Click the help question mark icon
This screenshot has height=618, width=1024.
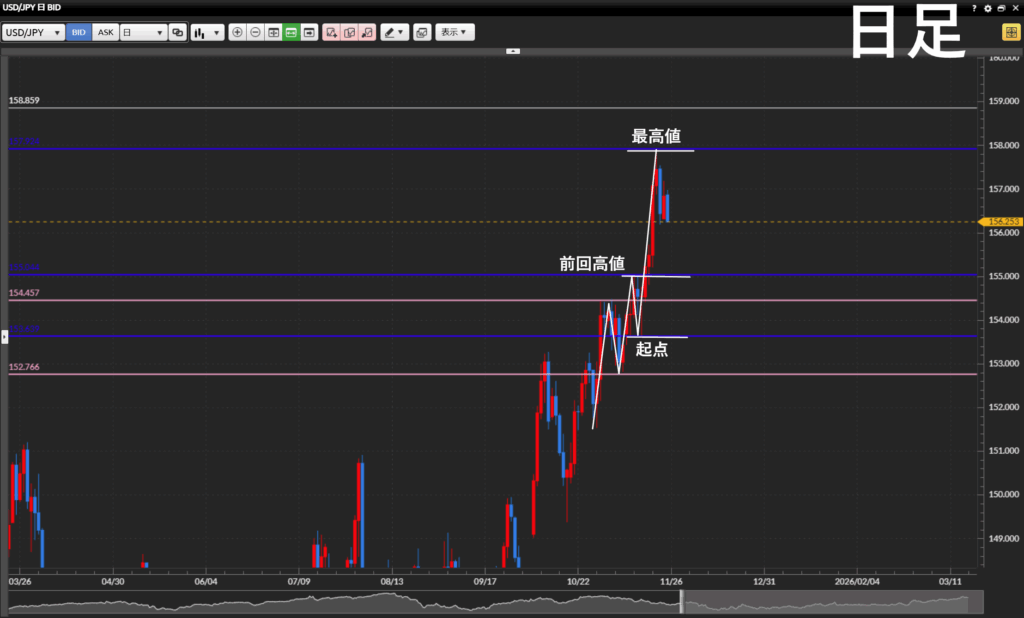pos(975,7)
